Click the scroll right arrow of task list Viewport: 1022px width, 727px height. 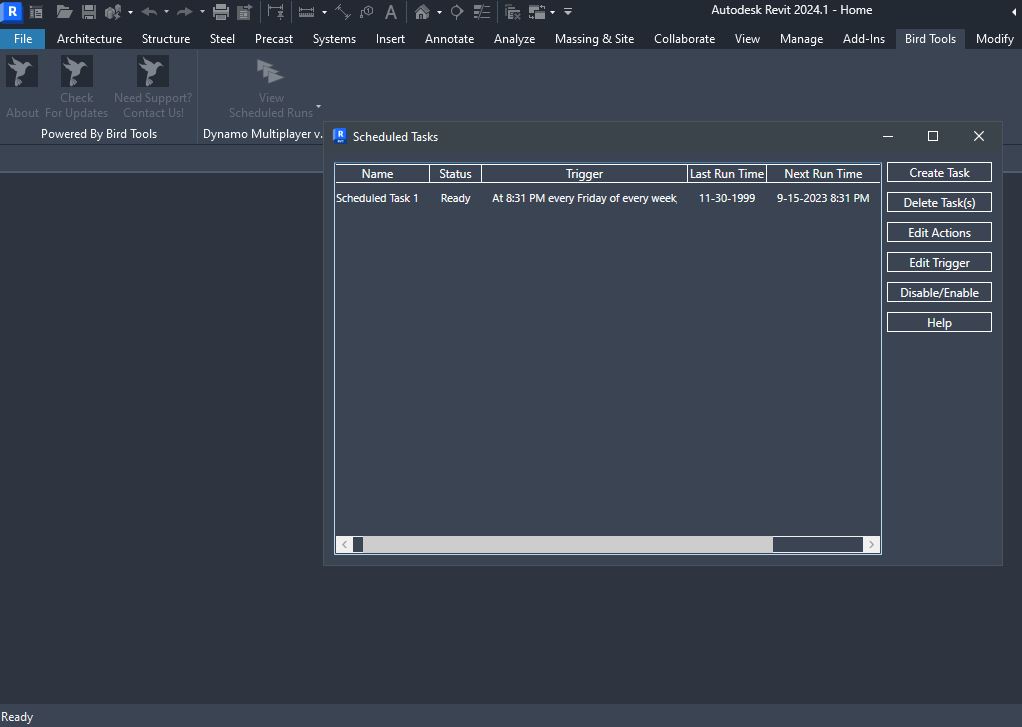[x=871, y=544]
